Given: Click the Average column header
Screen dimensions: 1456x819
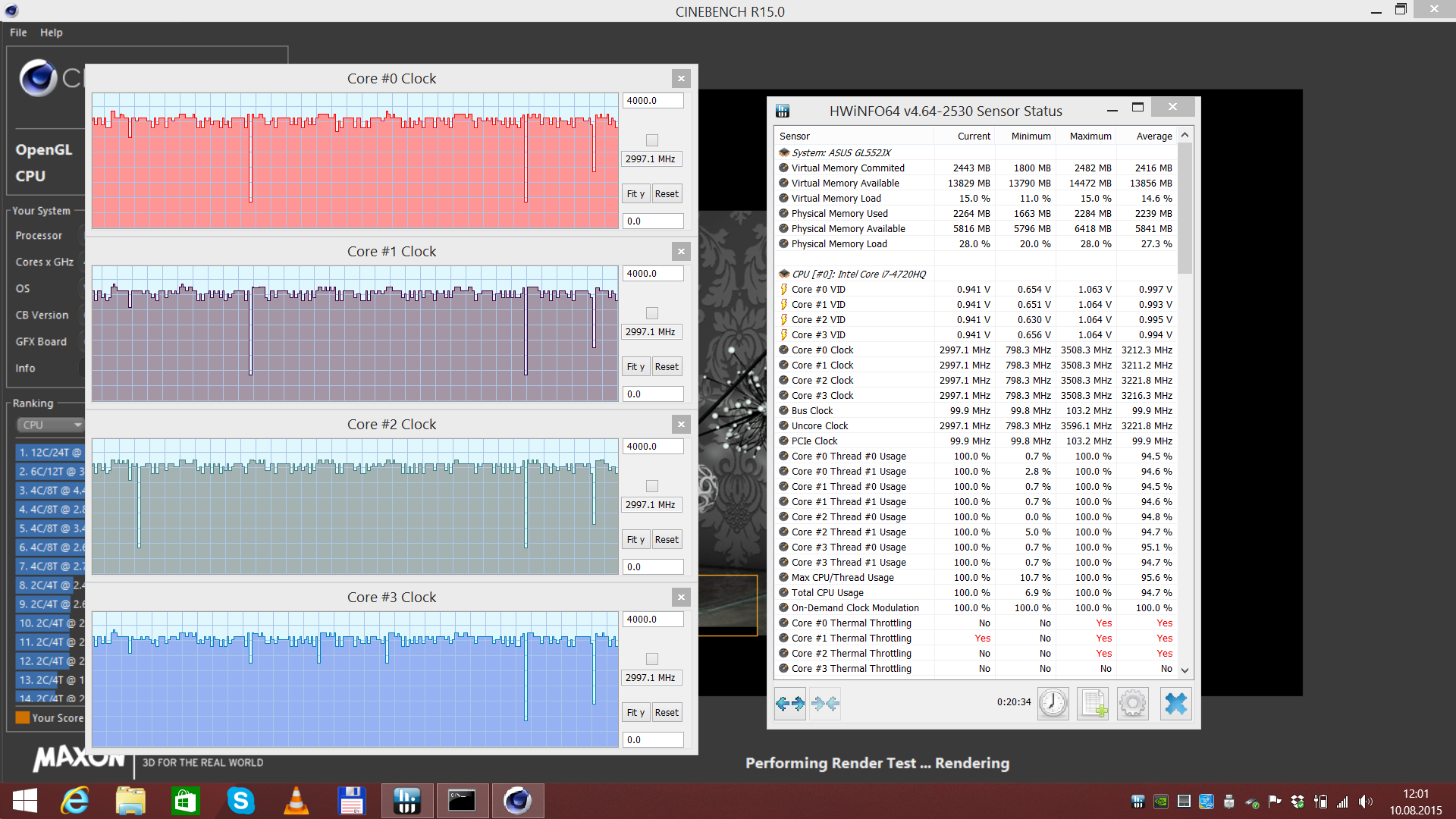Looking at the screenshot, I should click(x=1147, y=136).
